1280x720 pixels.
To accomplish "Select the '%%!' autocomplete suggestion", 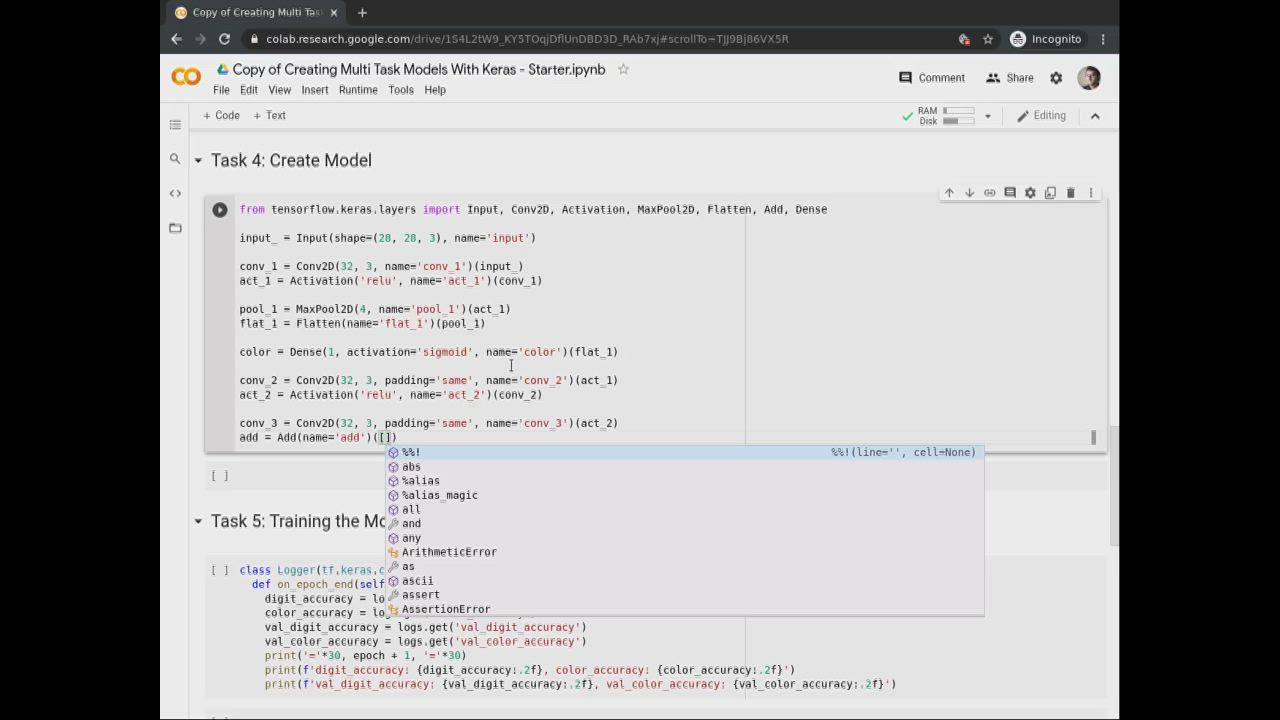I will point(685,453).
